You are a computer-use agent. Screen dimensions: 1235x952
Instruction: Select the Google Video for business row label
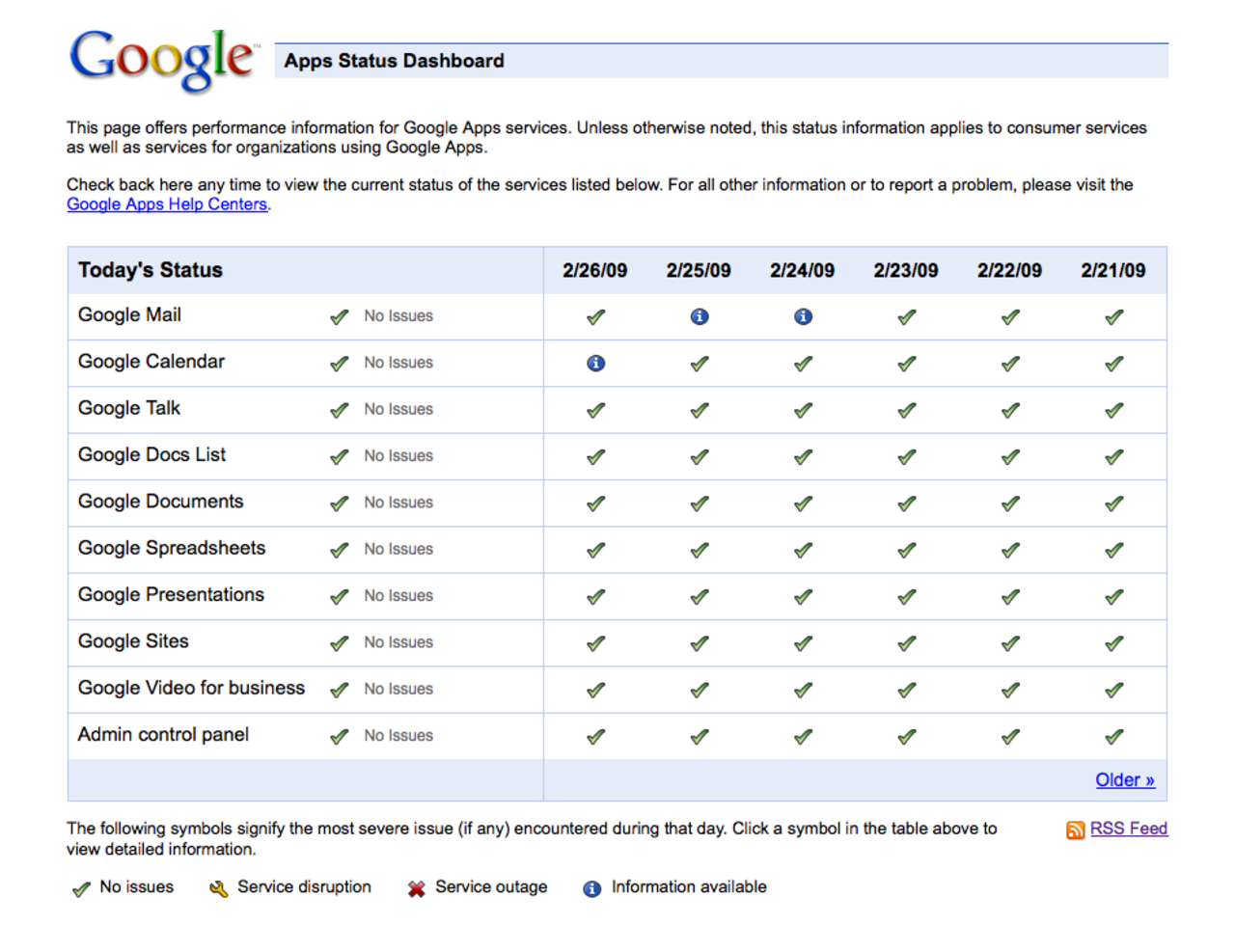pos(191,689)
